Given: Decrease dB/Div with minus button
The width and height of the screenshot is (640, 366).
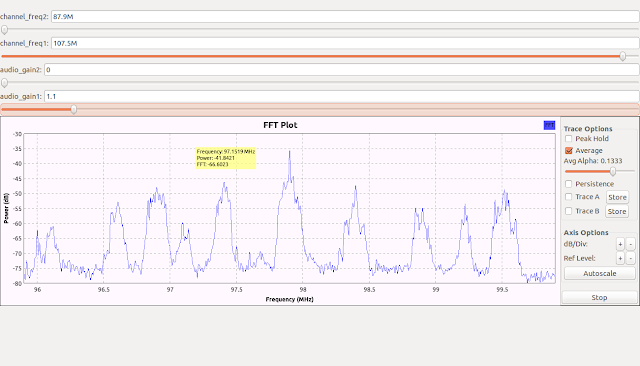Looking at the screenshot, I should pyautogui.click(x=631, y=244).
